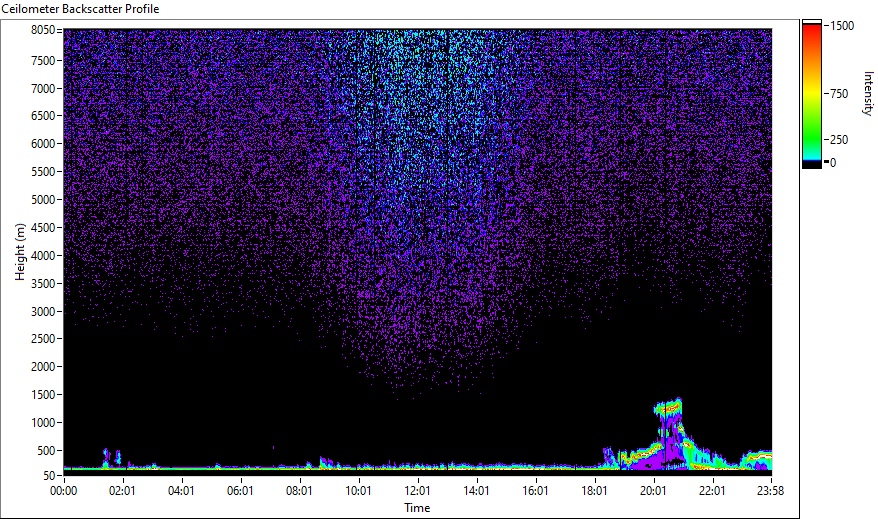Click the 3500 height axis value
Screen dimensions: 878x519
pos(43,284)
